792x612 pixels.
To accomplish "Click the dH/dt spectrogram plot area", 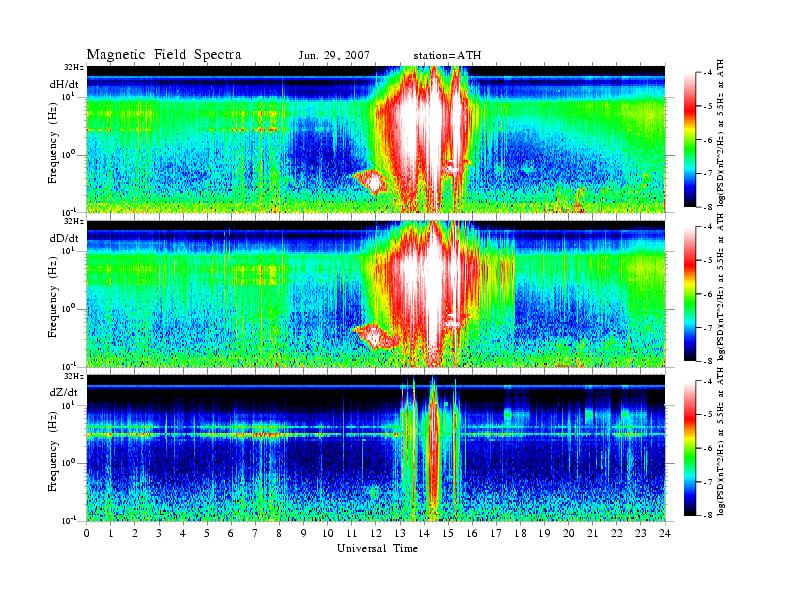I will click(376, 139).
